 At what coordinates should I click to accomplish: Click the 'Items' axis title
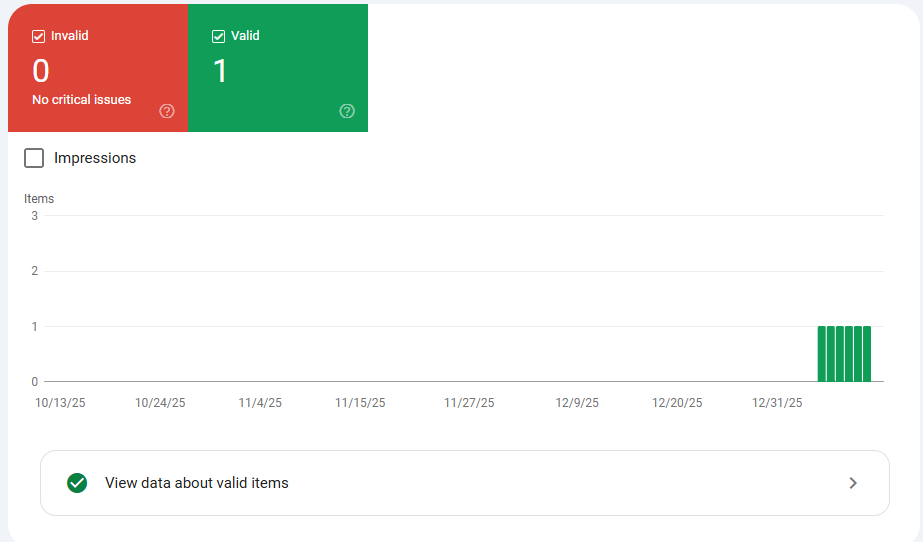click(x=39, y=199)
